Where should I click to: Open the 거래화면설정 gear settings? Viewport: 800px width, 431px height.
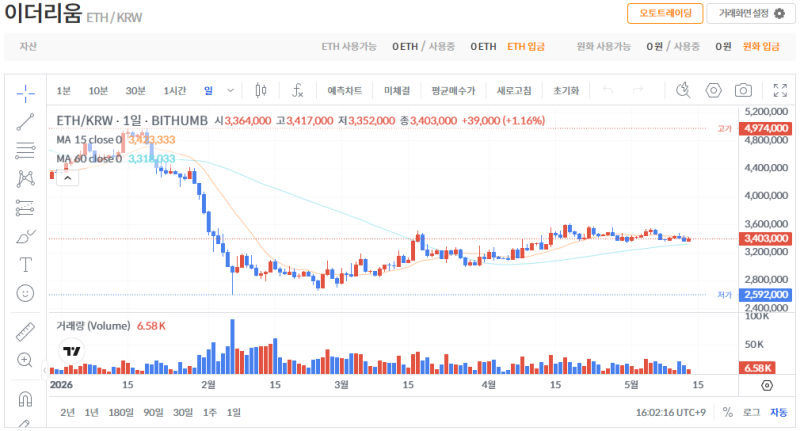pos(751,13)
